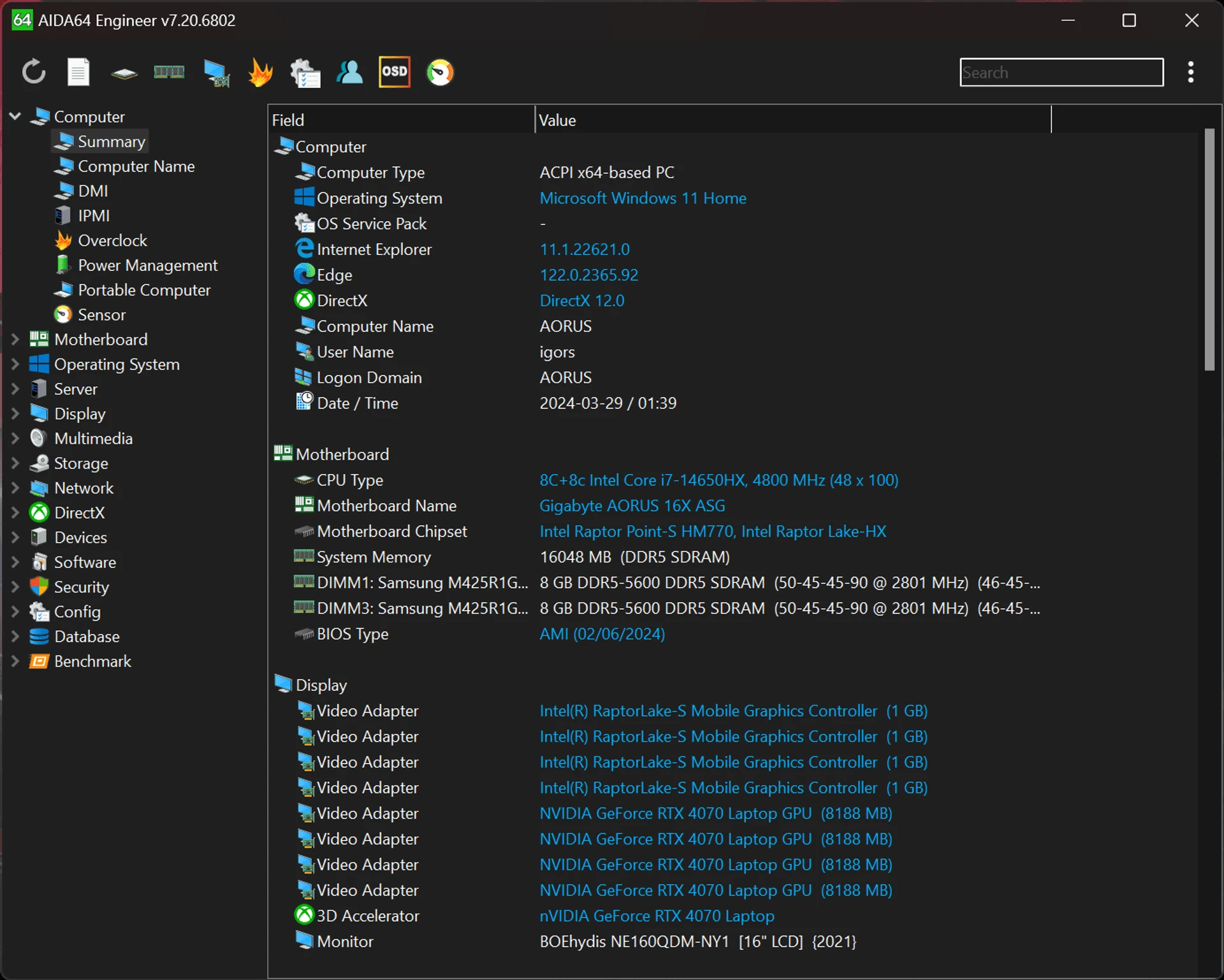This screenshot has height=980, width=1224.
Task: Select the Devices sidebar category
Action: (x=69, y=537)
